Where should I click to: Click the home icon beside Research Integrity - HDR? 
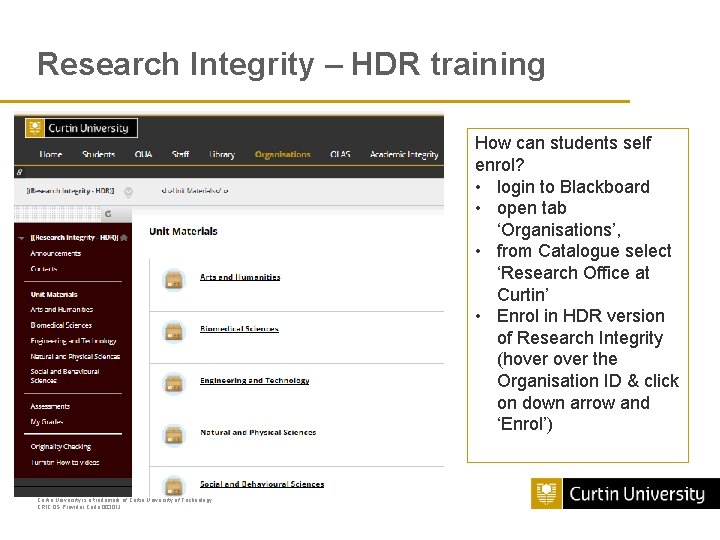124,237
